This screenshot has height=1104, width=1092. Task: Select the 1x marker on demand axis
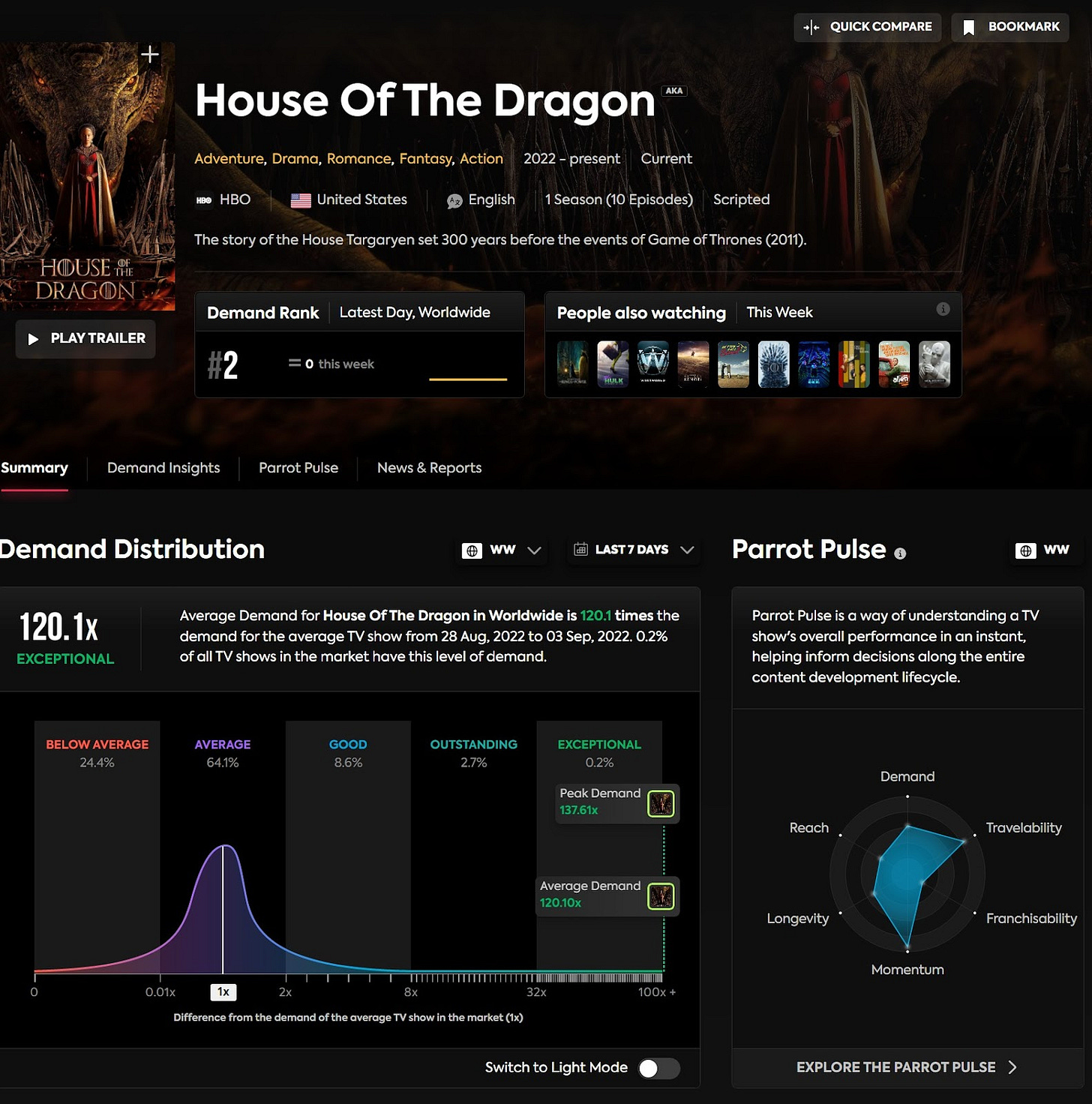click(x=223, y=992)
